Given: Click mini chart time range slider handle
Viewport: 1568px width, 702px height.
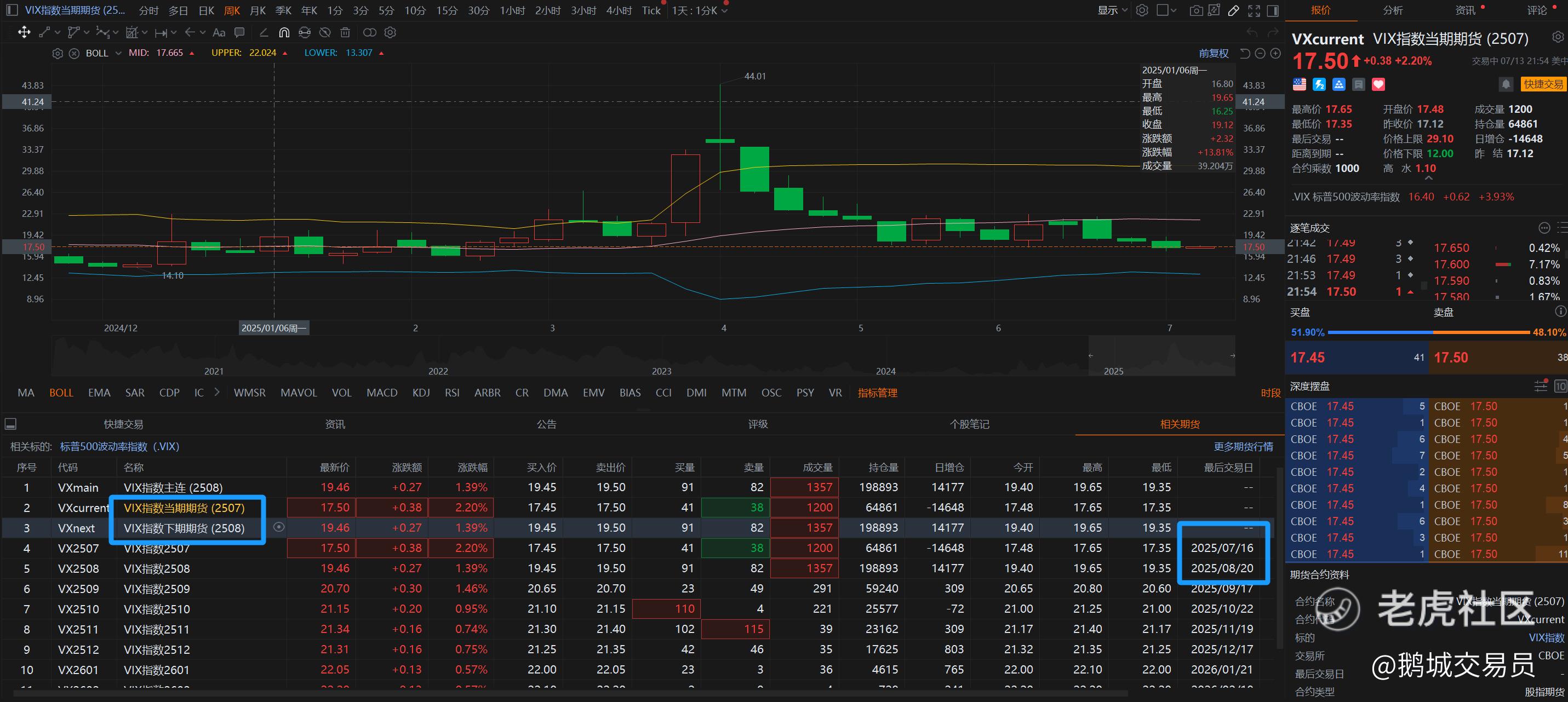Looking at the screenshot, I should [1091, 355].
